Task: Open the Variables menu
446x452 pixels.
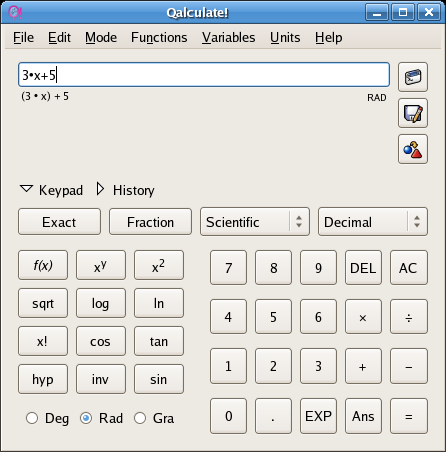Action: coord(229,37)
